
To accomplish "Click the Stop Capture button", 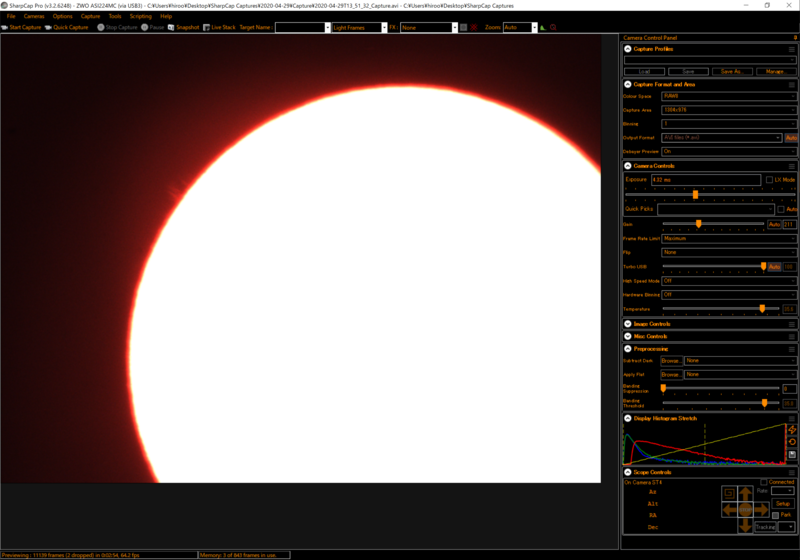I will [x=117, y=28].
